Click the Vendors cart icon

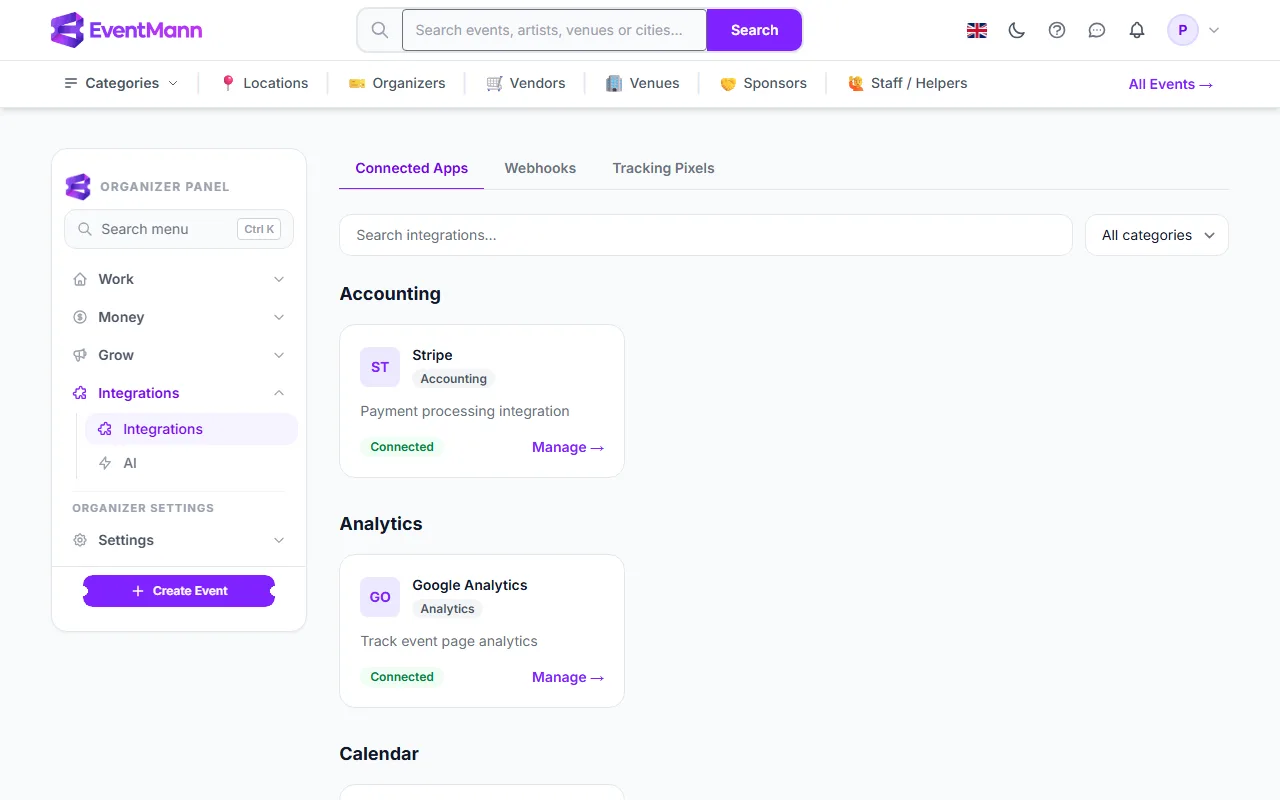pyautogui.click(x=494, y=83)
